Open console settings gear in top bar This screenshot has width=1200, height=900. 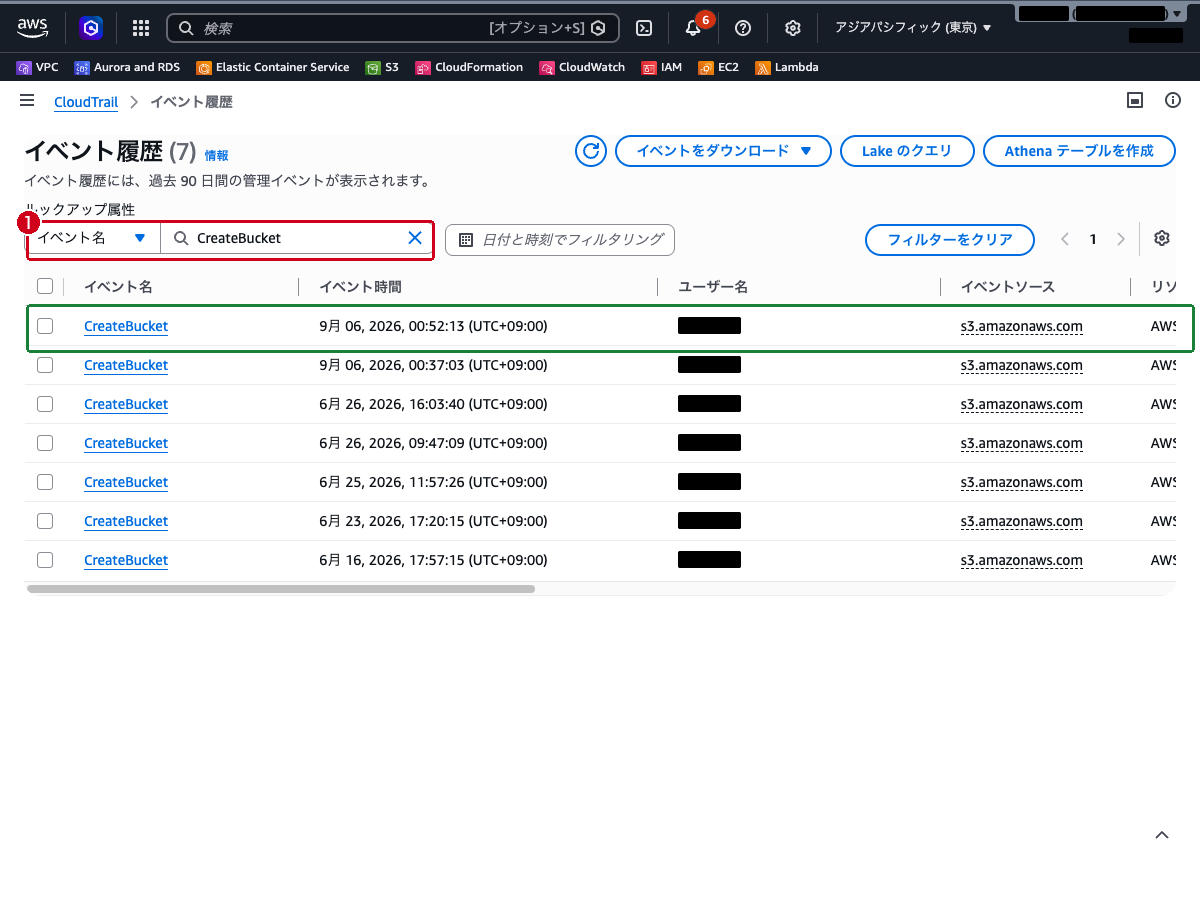click(x=793, y=28)
